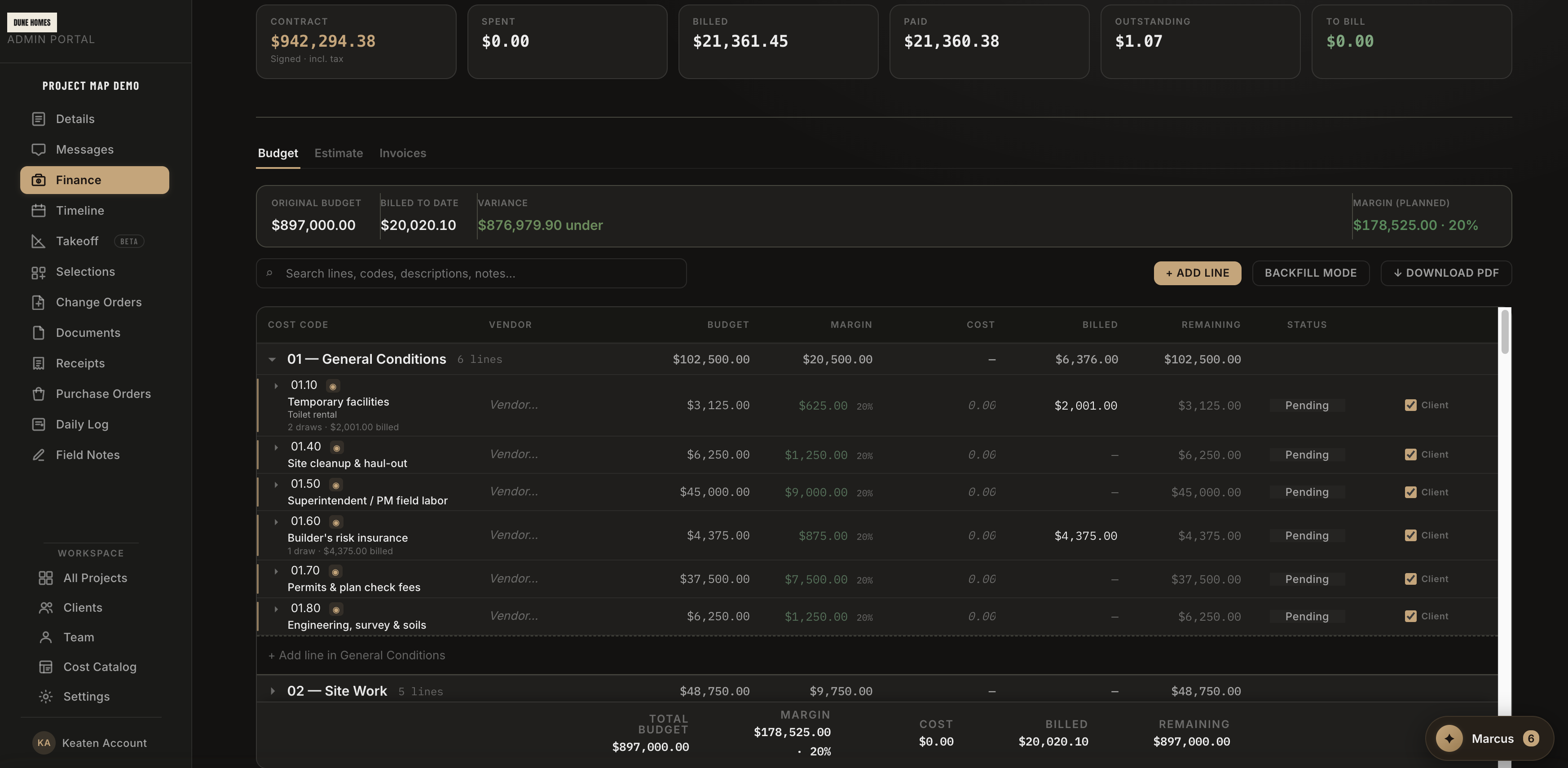Image resolution: width=1568 pixels, height=768 pixels.
Task: Toggle Client checkbox for Engineering, survey & soils
Action: coord(1410,616)
